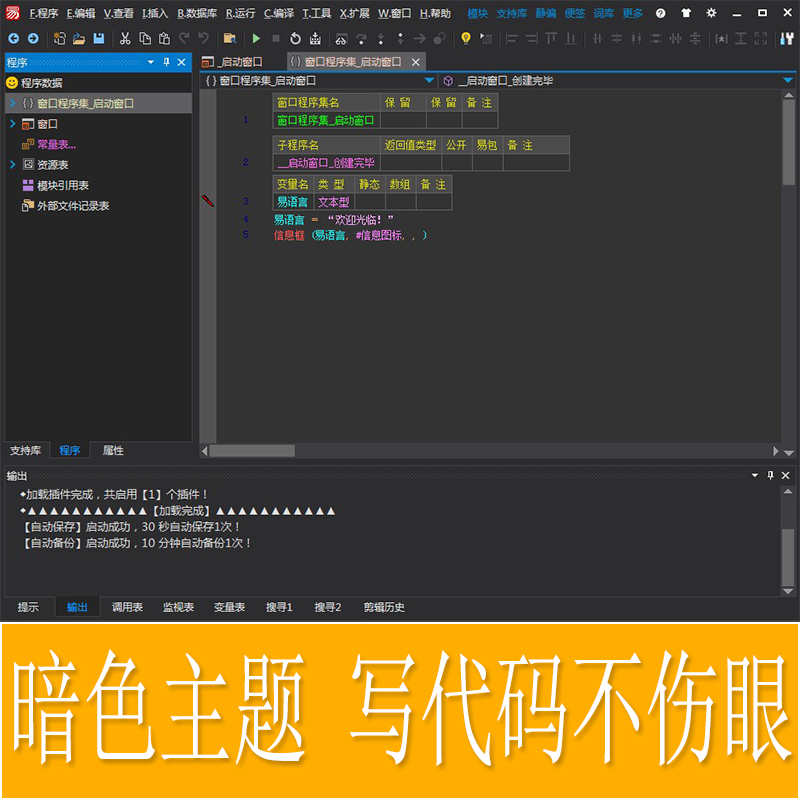The height and width of the screenshot is (800, 800).
Task: Click the align-left layout icon
Action: coord(512,38)
